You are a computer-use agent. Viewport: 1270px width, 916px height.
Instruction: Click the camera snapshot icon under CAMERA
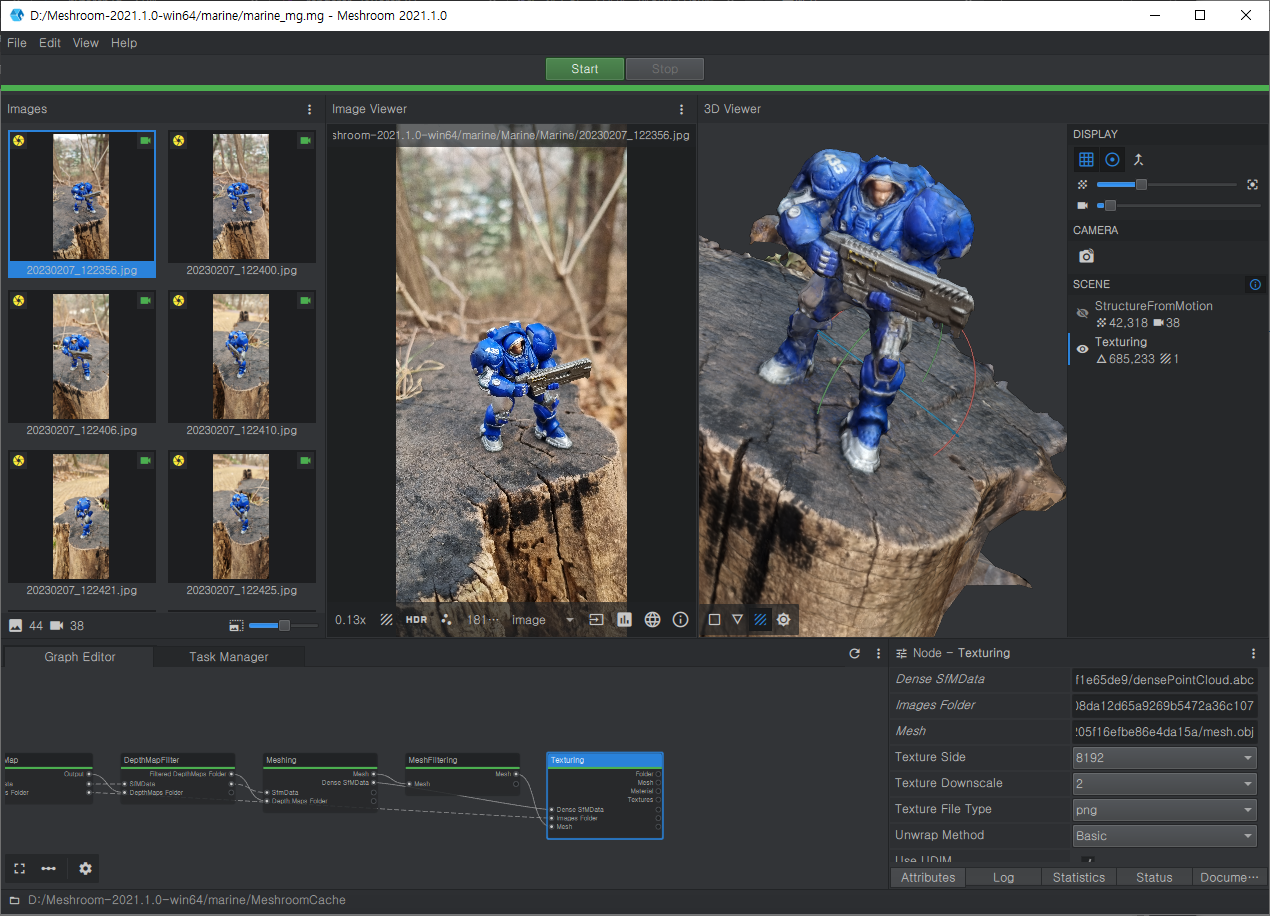[x=1086, y=256]
